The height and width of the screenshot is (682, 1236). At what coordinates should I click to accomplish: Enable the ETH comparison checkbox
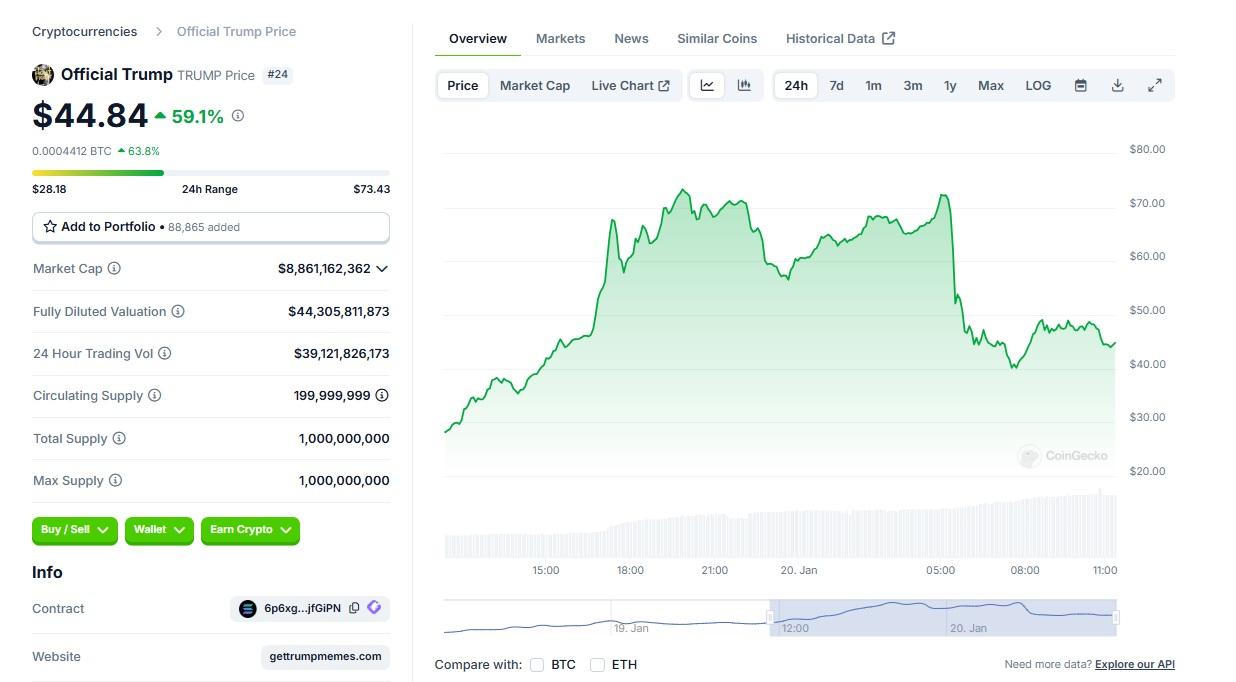tap(597, 664)
